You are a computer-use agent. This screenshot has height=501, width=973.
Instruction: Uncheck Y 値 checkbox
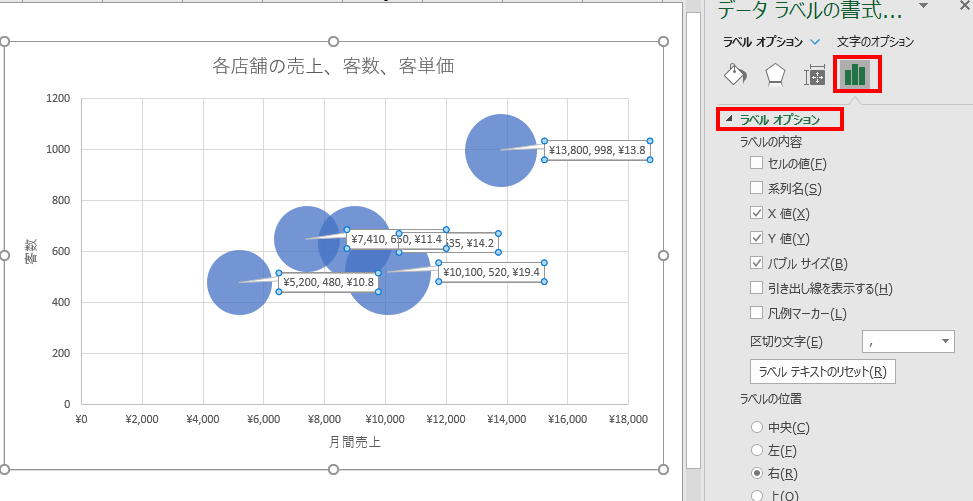(x=756, y=238)
